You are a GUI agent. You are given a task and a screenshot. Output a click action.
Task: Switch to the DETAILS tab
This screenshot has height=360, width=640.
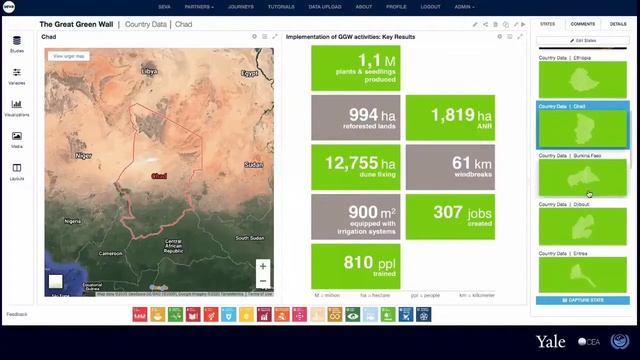click(618, 24)
